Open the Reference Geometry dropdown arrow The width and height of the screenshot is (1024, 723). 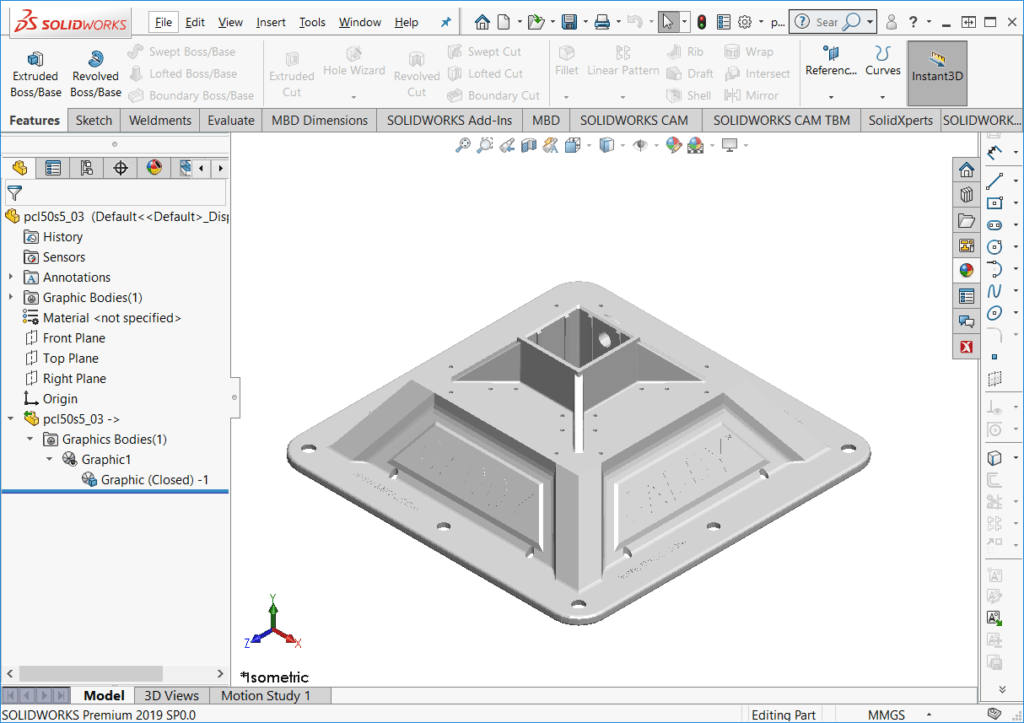tap(831, 97)
